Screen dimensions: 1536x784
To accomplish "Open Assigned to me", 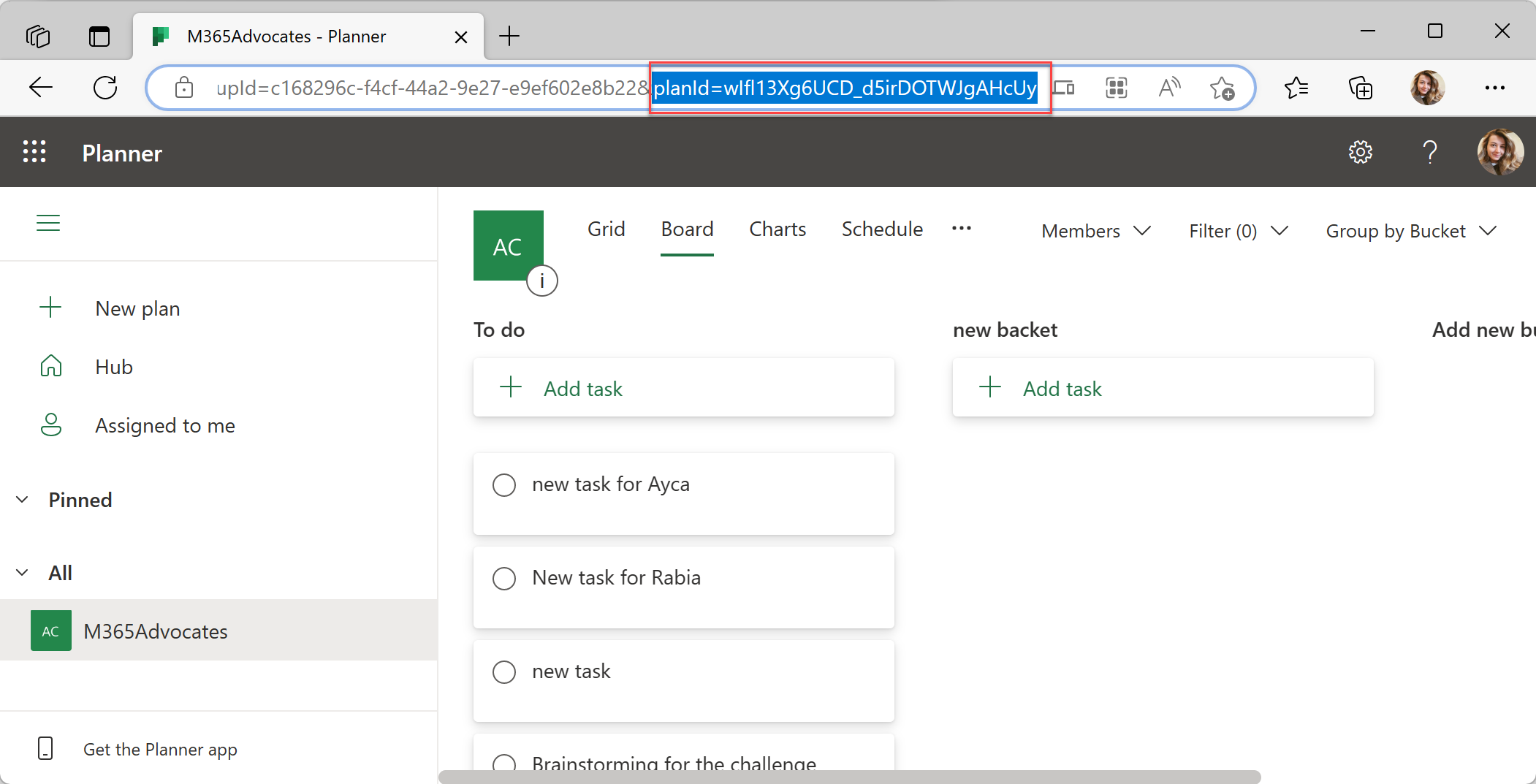I will tap(165, 425).
